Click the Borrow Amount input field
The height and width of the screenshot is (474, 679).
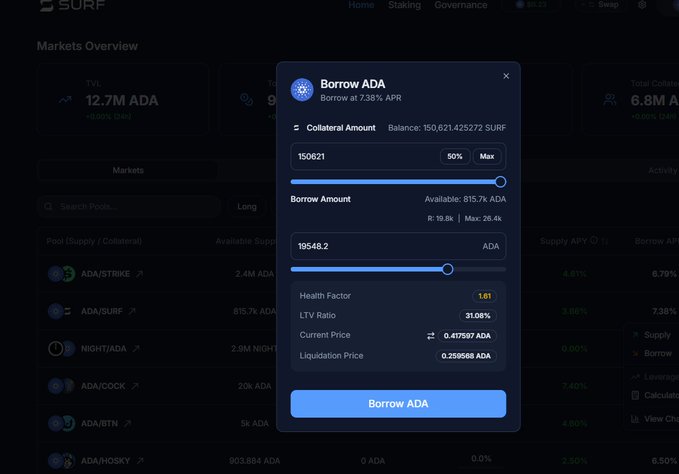click(x=398, y=246)
